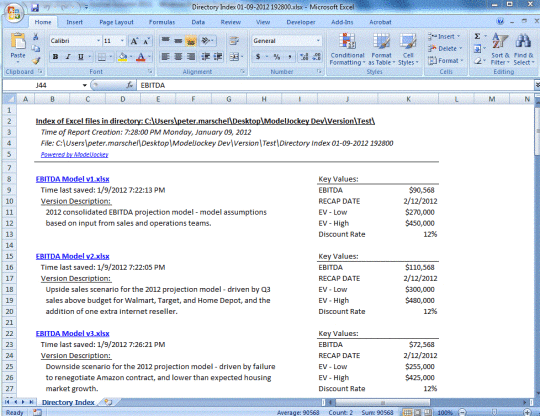Decrease Indent icon
540x416 pixels.
pos(206,57)
